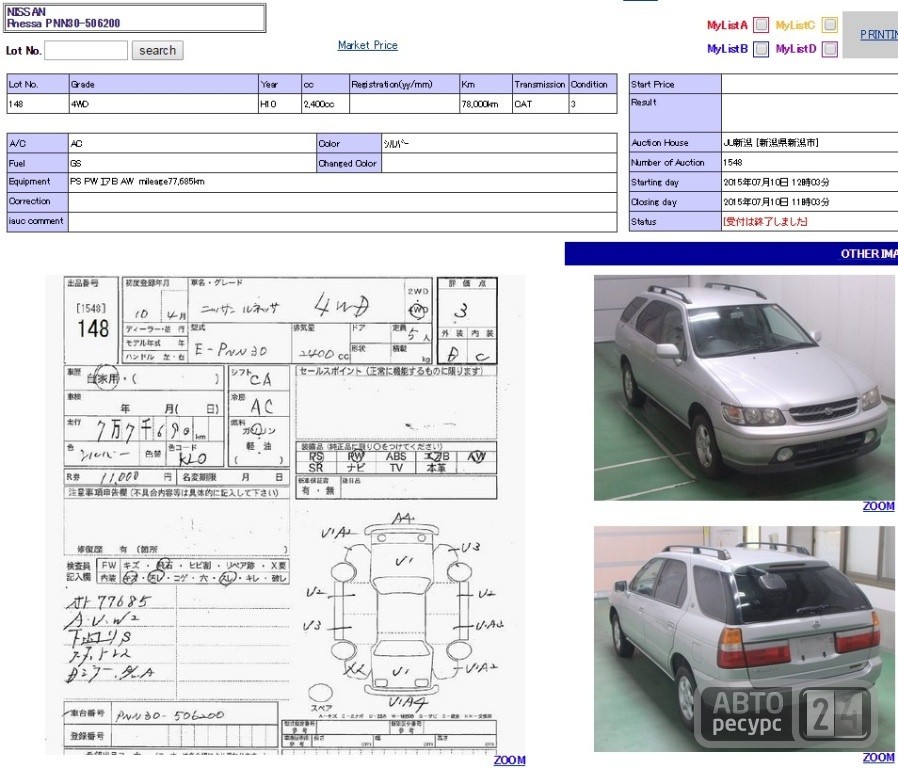This screenshot has width=898, height=768.
Task: Select the 2,400cc engine value
Action: click(x=318, y=104)
